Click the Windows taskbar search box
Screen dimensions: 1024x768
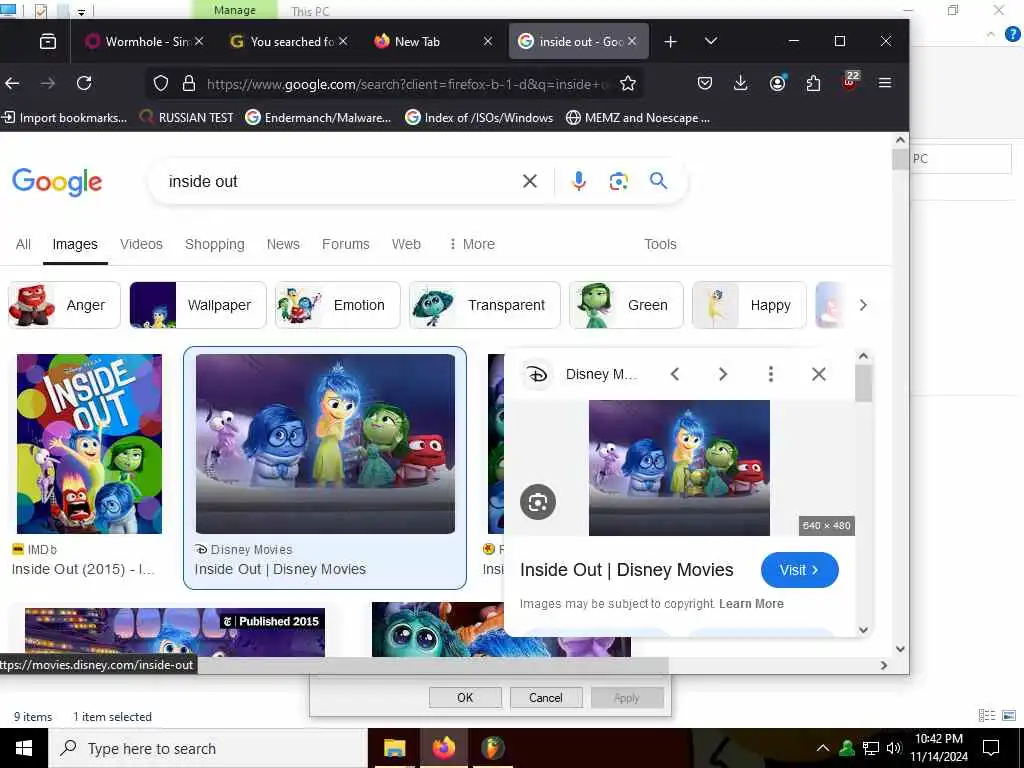point(208,748)
